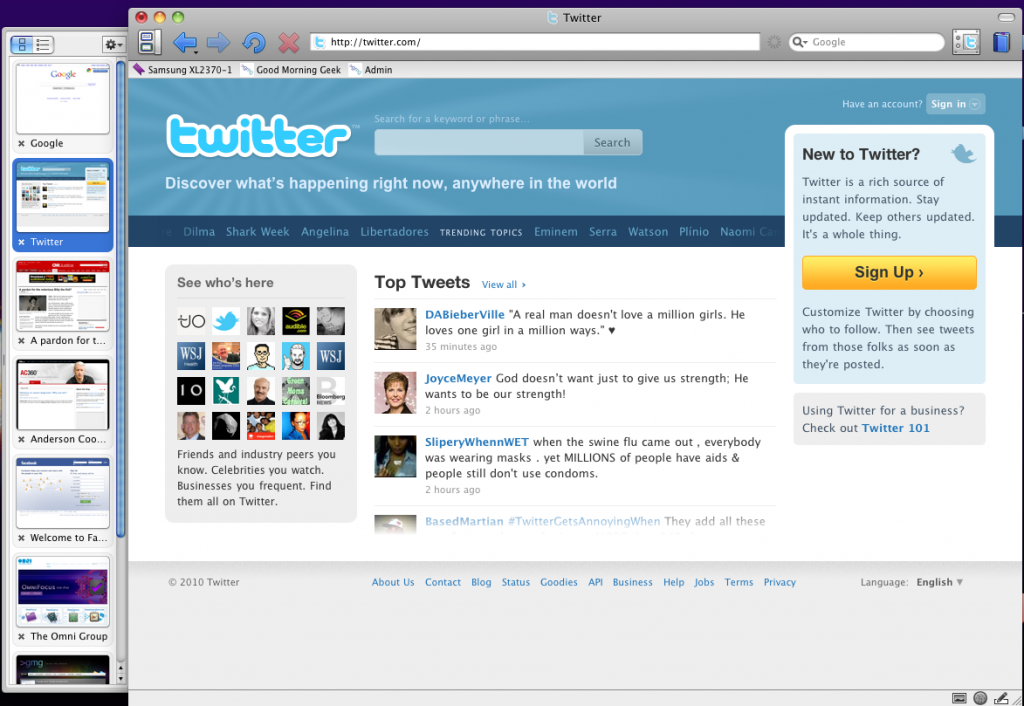Open the Privacy footer link

(780, 582)
